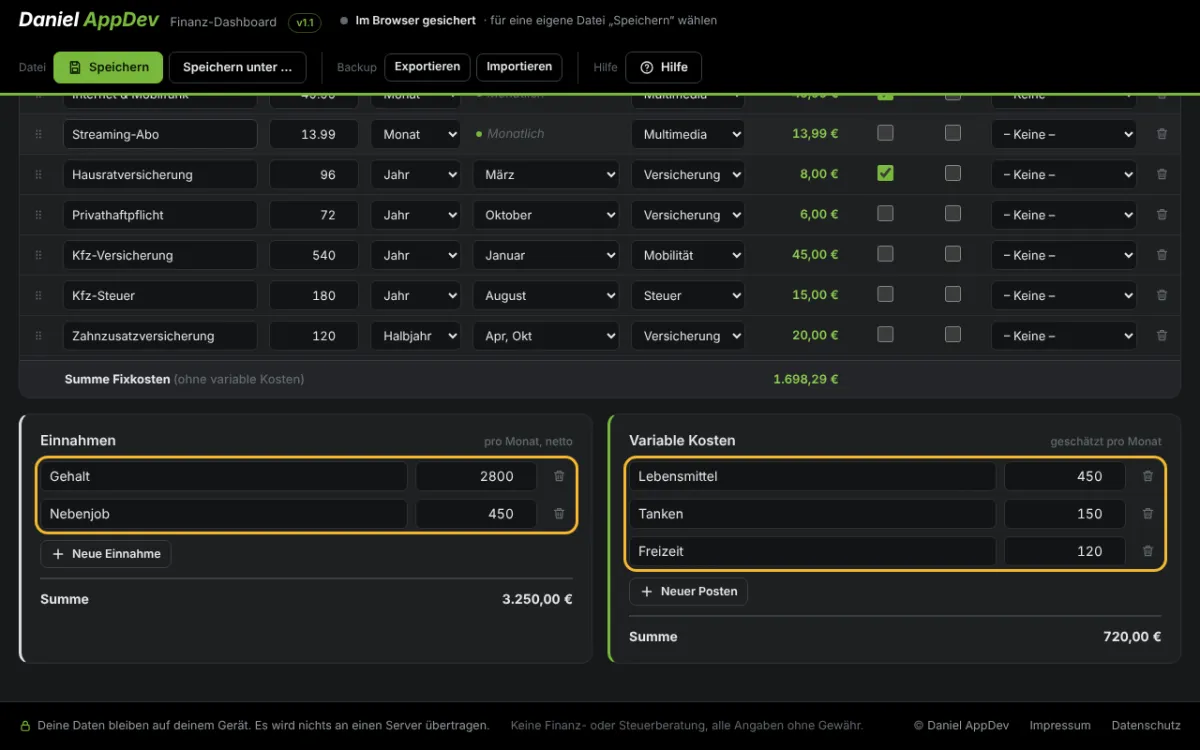Screen dimensions: 1200x750
Task: Delete the Tanken variable cost
Action: 1147,514
